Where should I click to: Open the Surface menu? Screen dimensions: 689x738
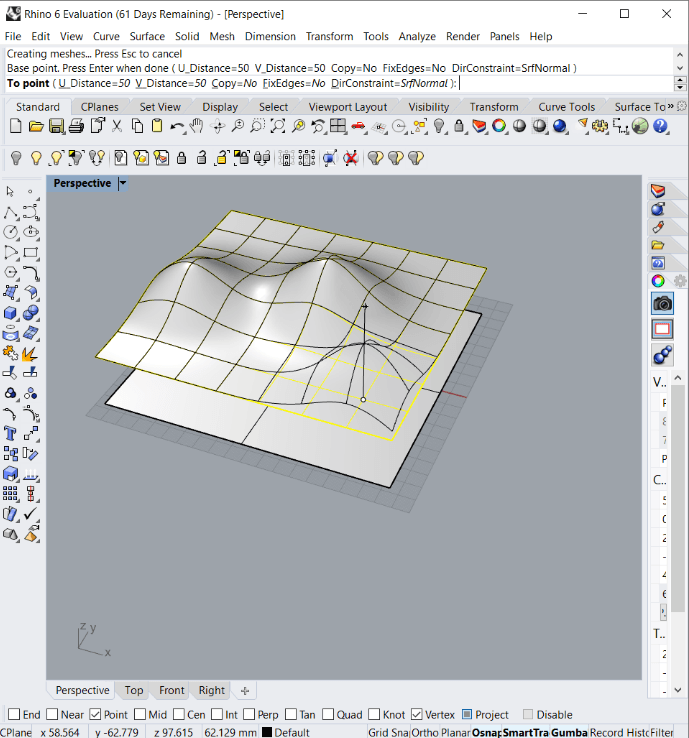(x=147, y=36)
